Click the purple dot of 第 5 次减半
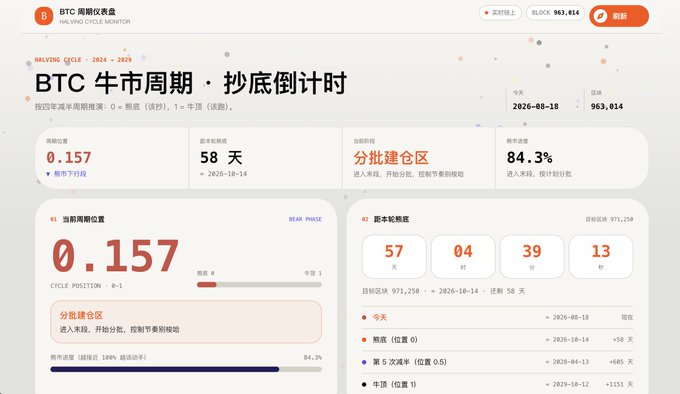680x394 pixels. point(364,362)
